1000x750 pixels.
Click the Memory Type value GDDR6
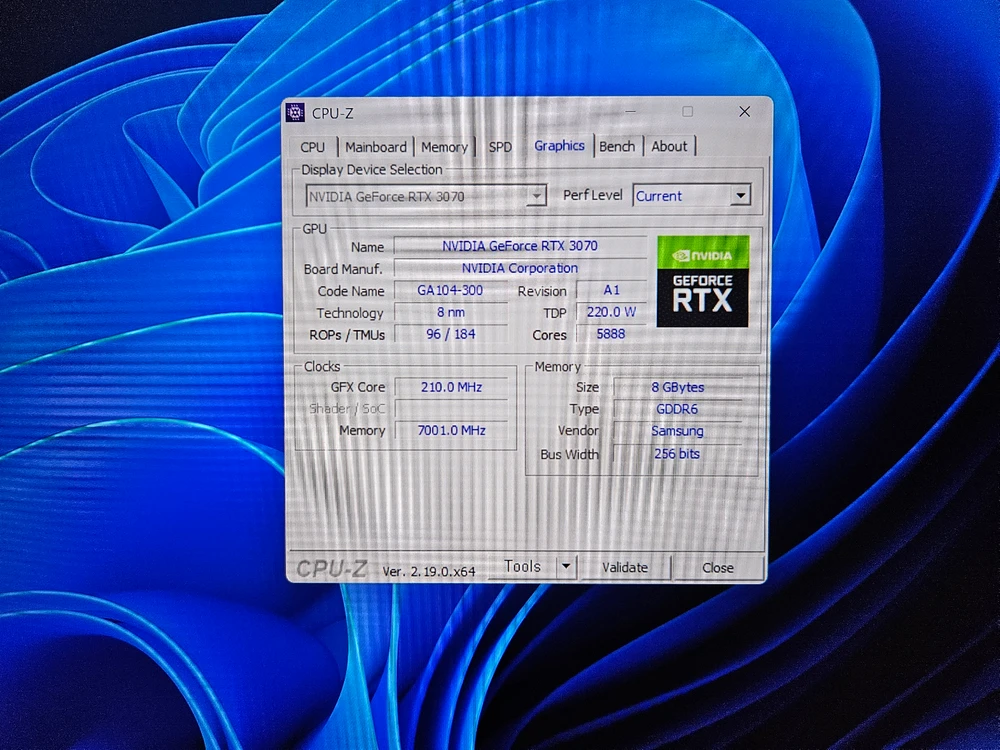coord(678,409)
